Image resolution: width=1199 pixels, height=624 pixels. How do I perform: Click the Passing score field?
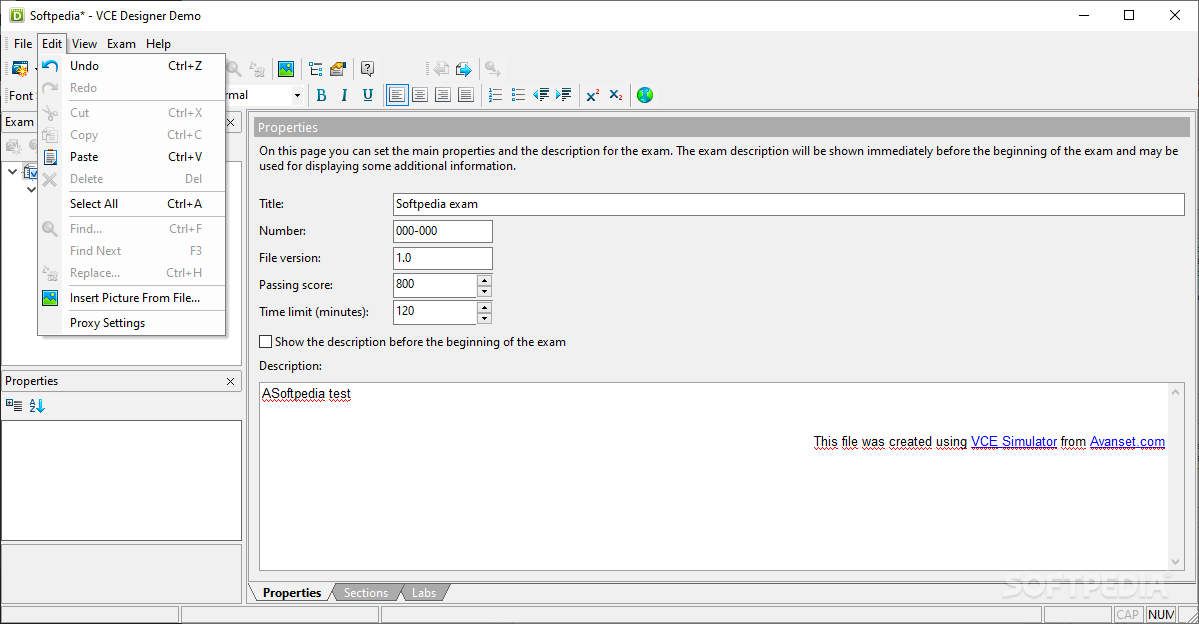435,284
